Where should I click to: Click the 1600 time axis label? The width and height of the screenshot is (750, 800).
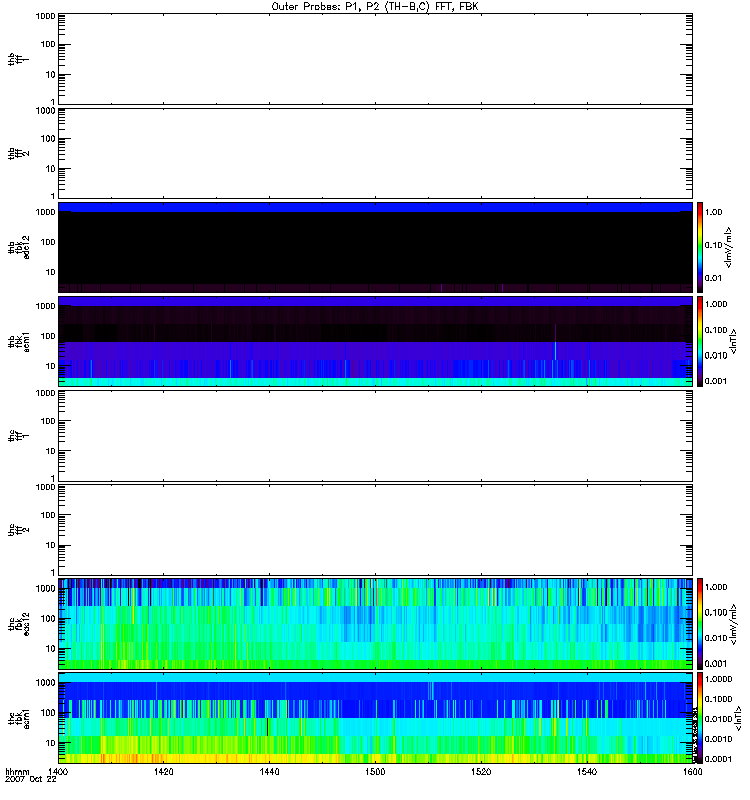(x=690, y=773)
